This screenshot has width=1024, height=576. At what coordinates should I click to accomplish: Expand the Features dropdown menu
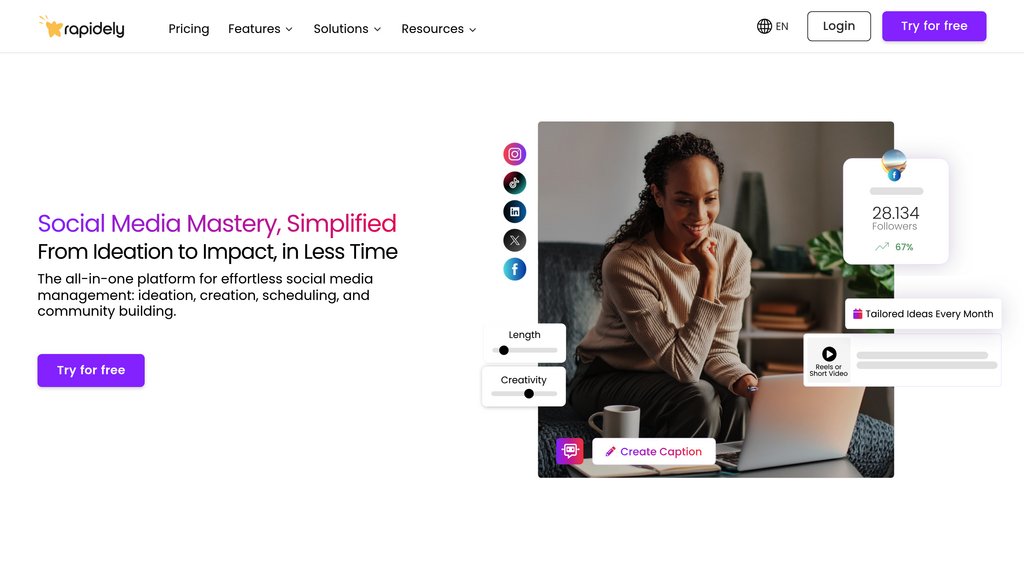click(x=260, y=29)
